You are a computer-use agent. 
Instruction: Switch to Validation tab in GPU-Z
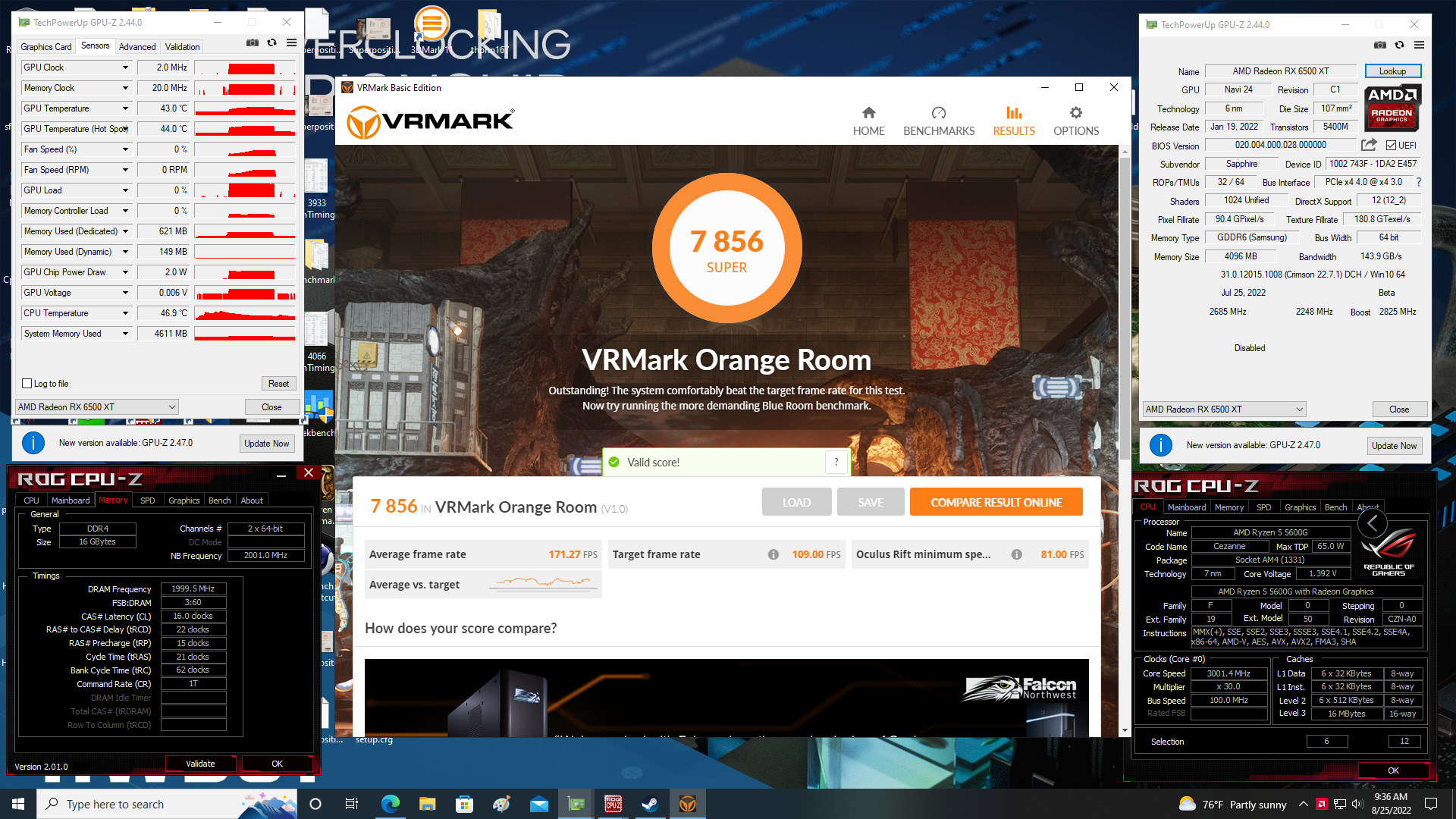coord(183,46)
